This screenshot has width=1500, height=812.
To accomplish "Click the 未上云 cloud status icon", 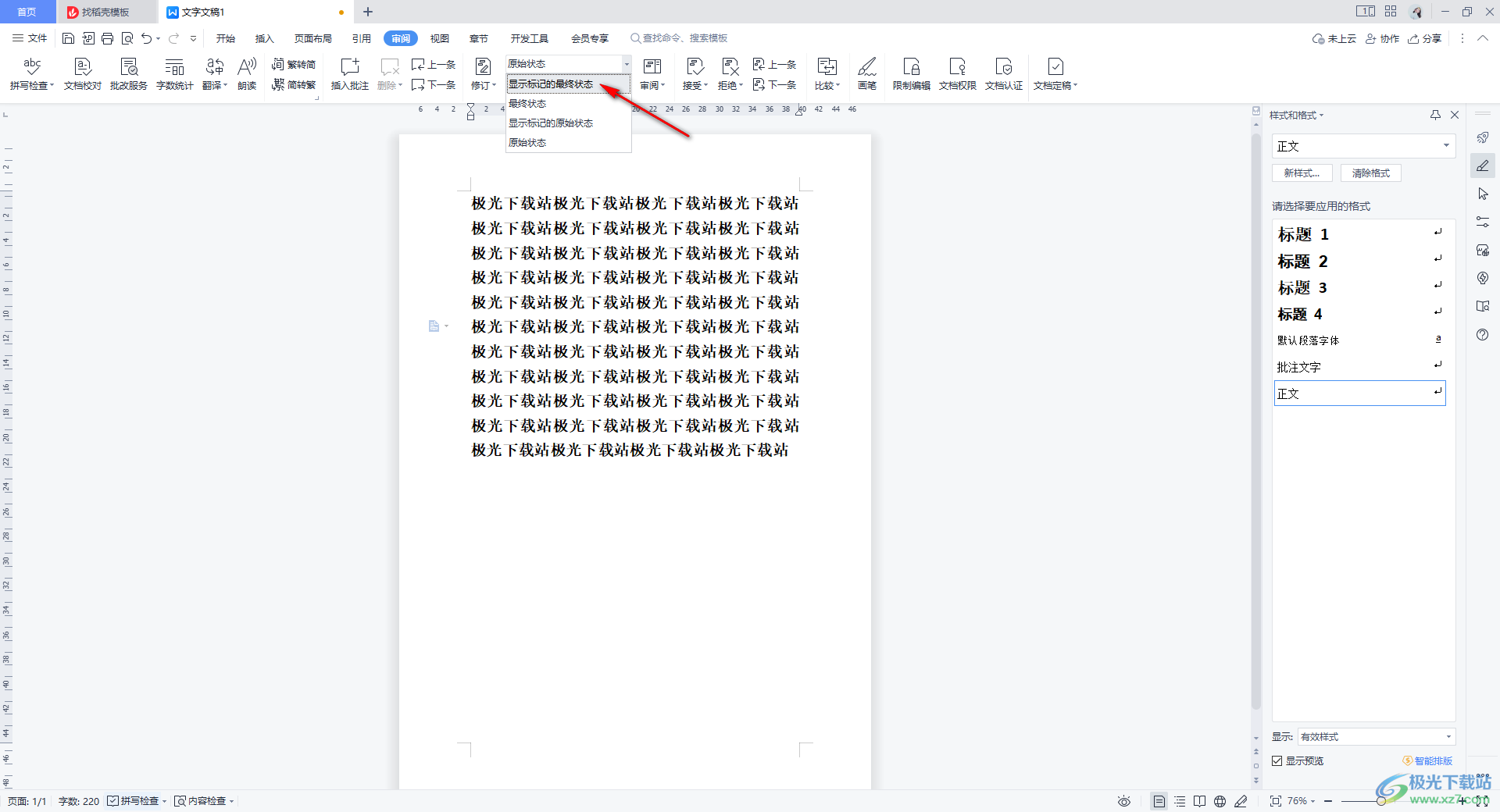I will (1334, 38).
